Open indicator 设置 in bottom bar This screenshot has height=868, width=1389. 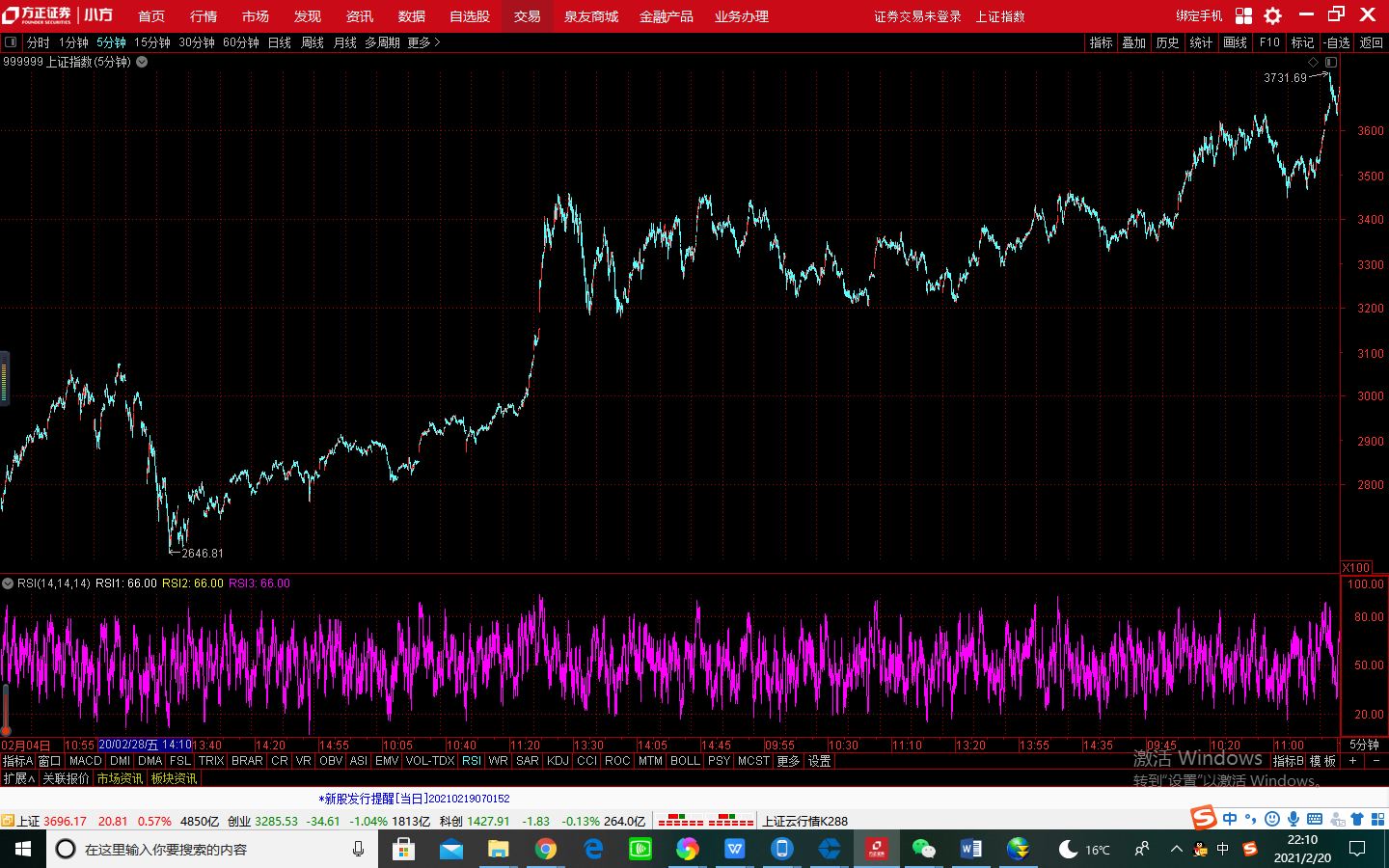pyautogui.click(x=819, y=761)
